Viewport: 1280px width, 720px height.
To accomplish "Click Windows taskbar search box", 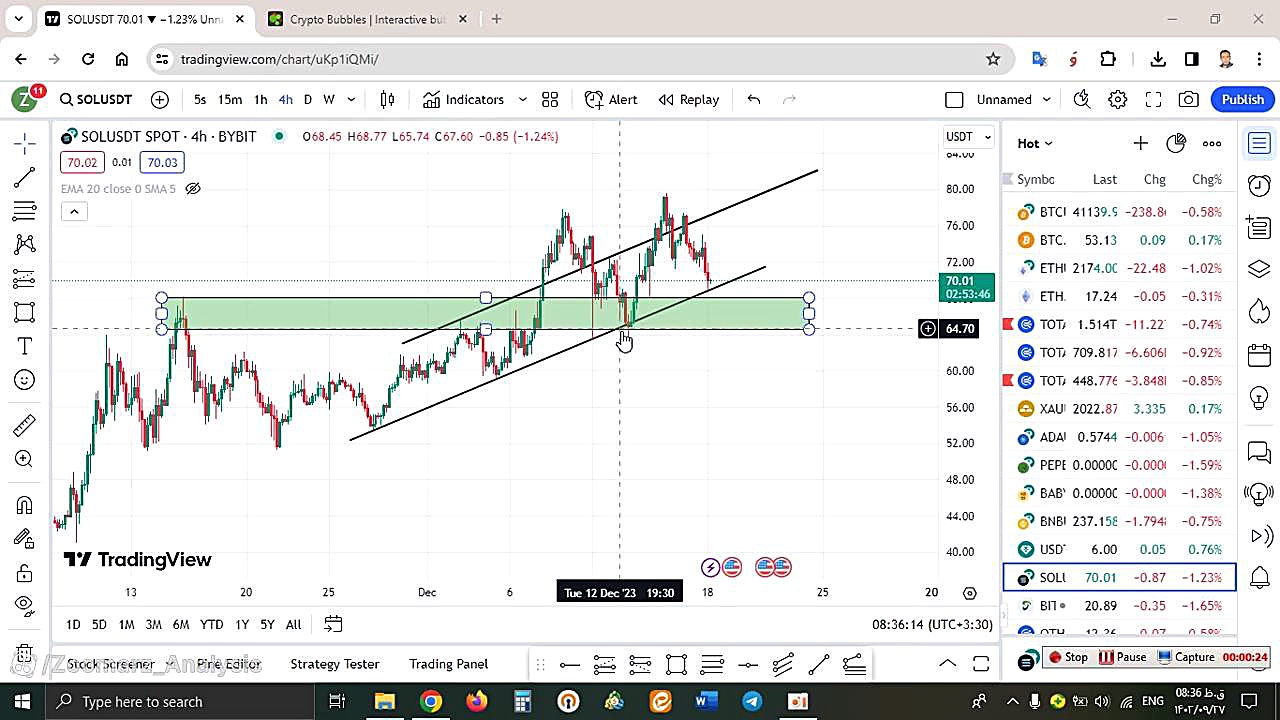I will point(181,701).
